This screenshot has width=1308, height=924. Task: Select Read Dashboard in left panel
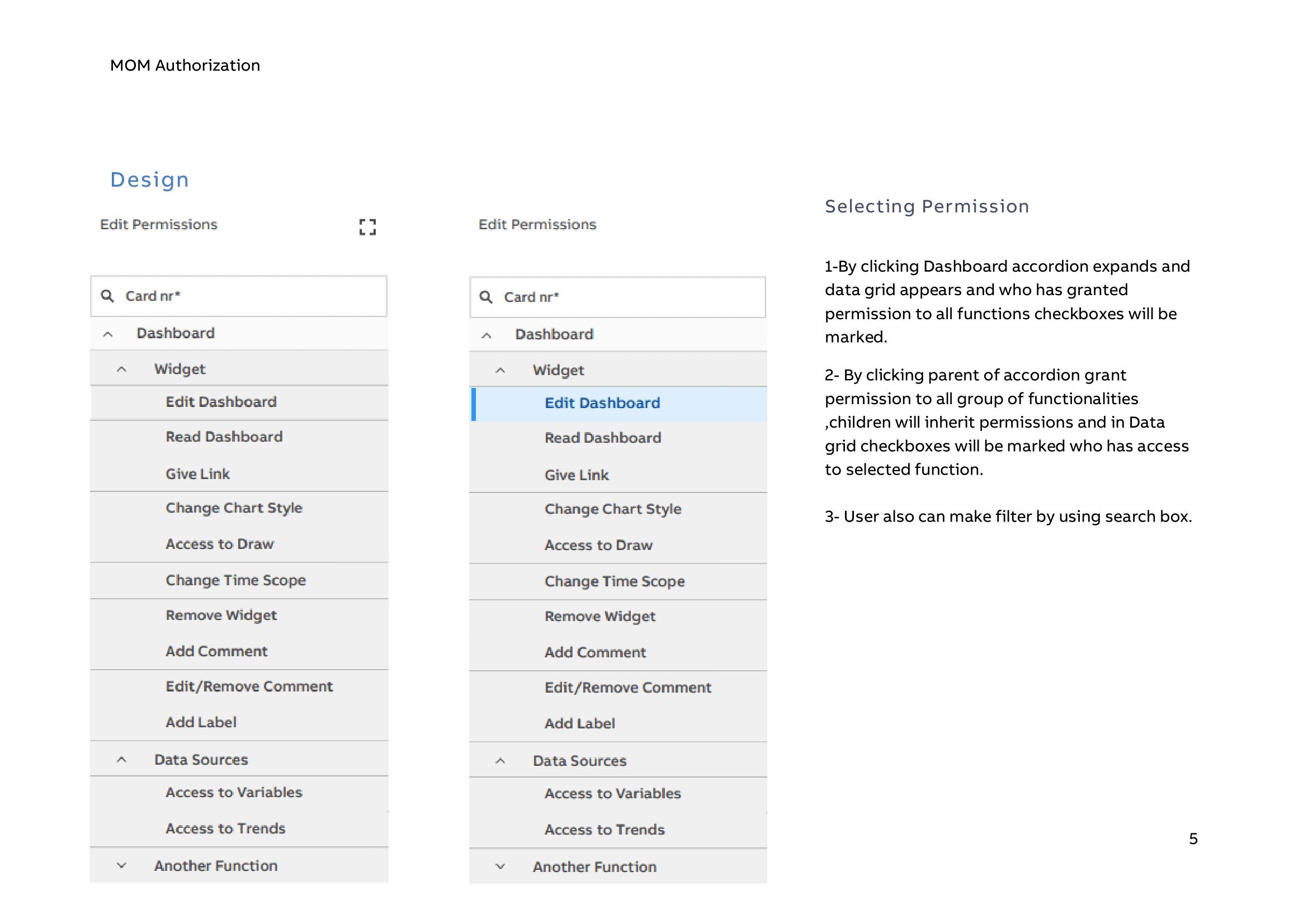224,437
